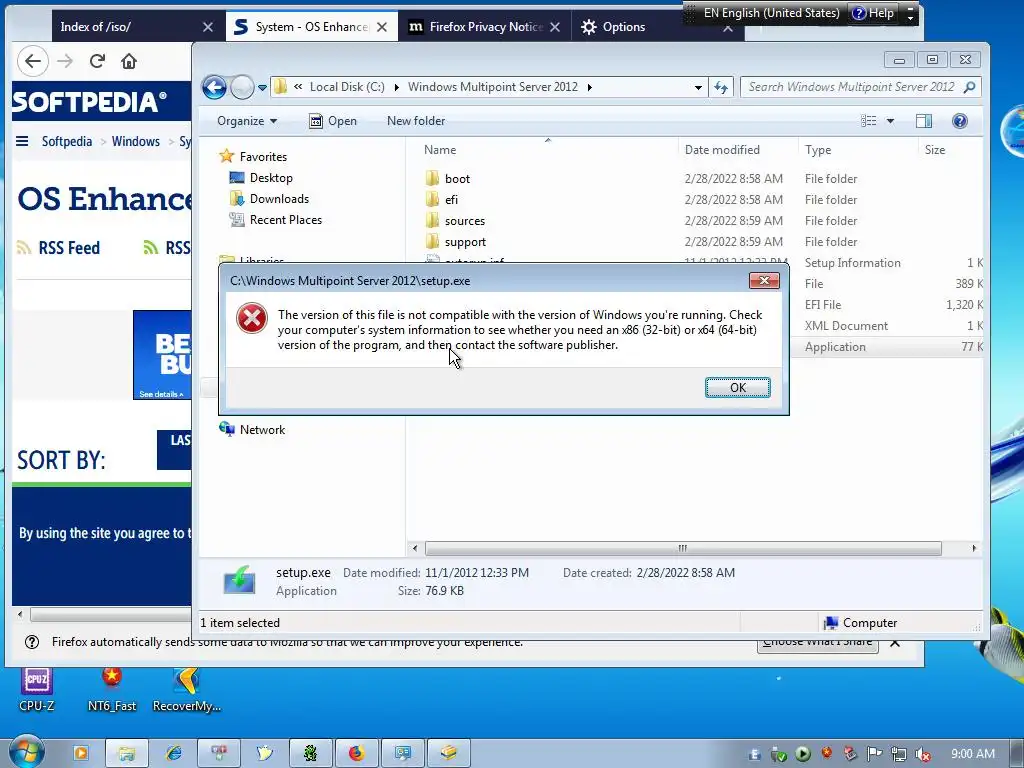1024x768 pixels.
Task: Click the Windows Start button
Action: (26, 752)
